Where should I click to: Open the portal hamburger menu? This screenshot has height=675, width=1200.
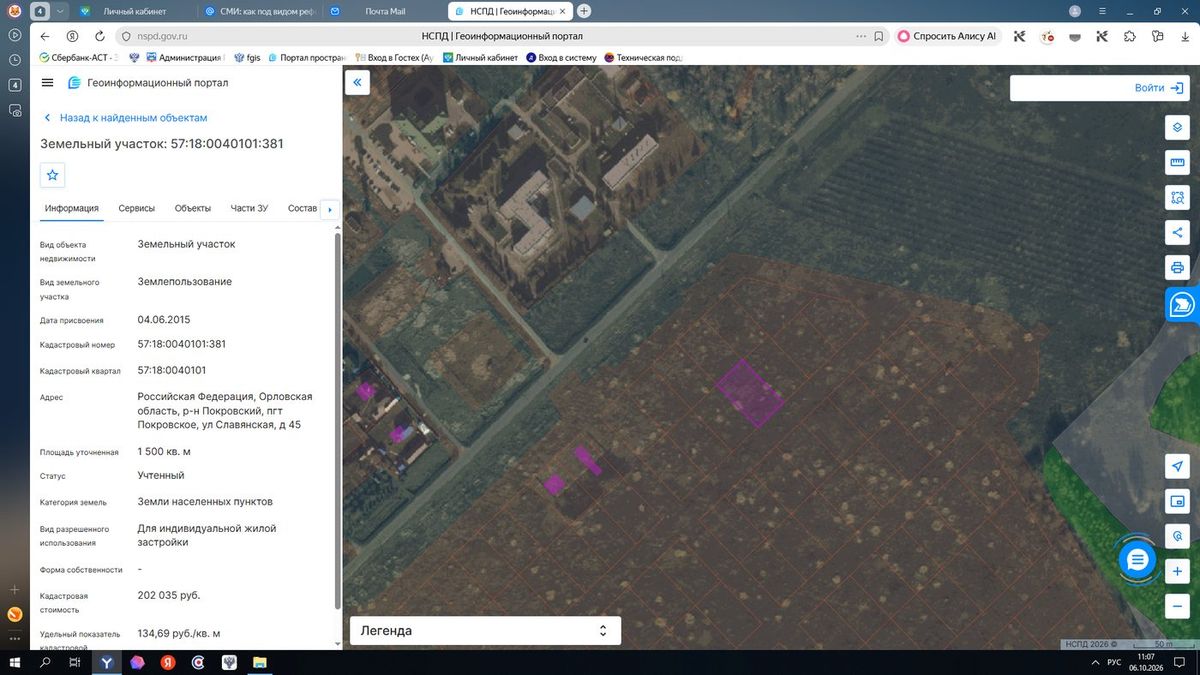coord(48,83)
